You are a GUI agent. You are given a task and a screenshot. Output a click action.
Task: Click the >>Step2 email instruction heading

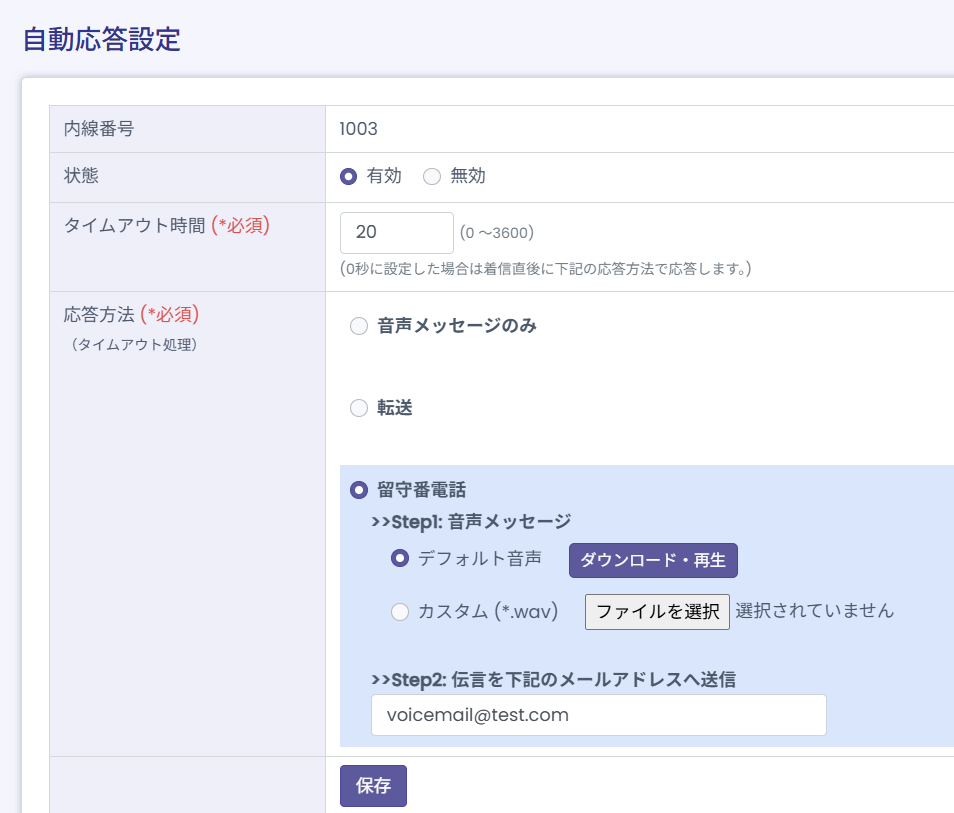553,679
